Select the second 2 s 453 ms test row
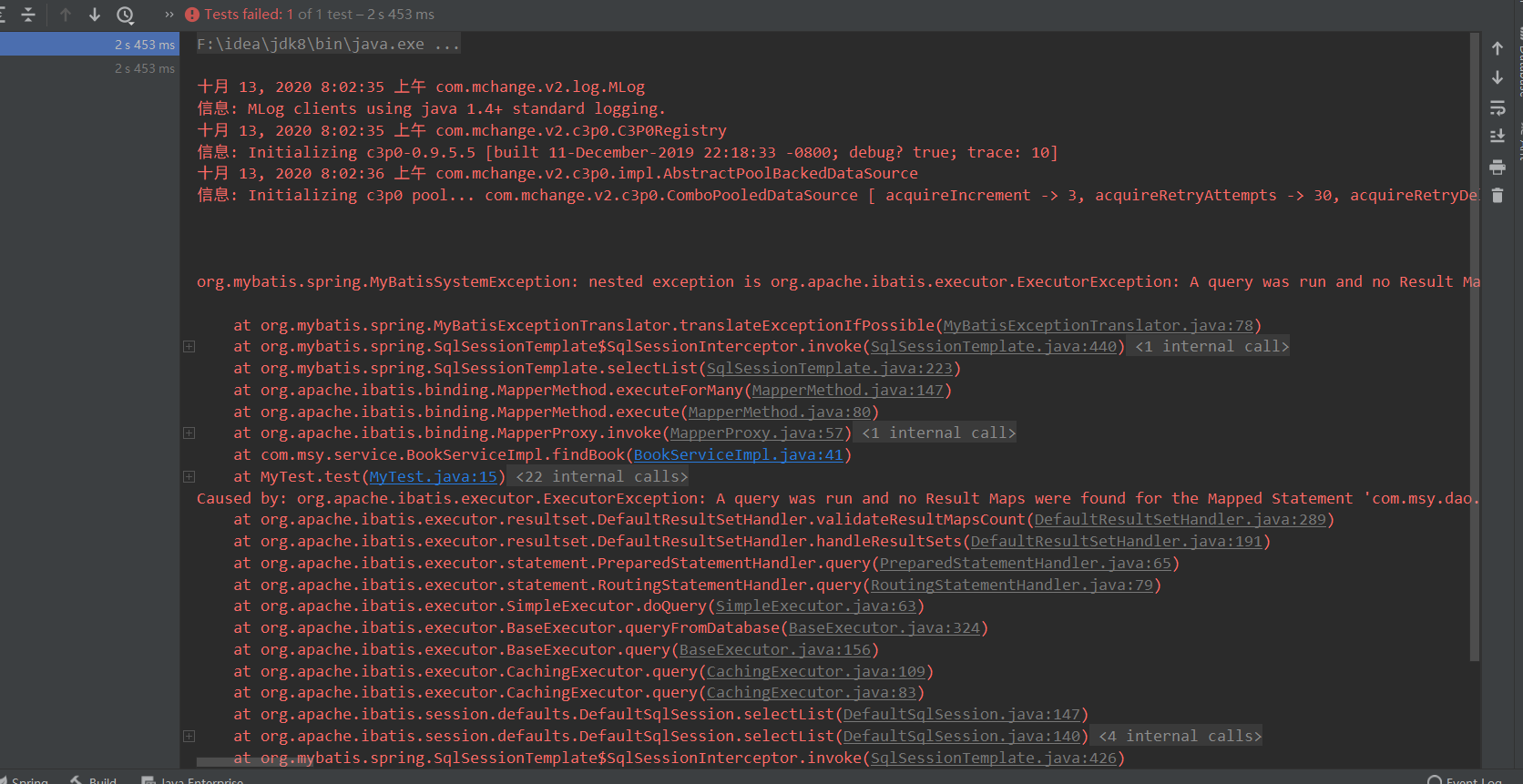This screenshot has width=1523, height=784. click(x=89, y=68)
